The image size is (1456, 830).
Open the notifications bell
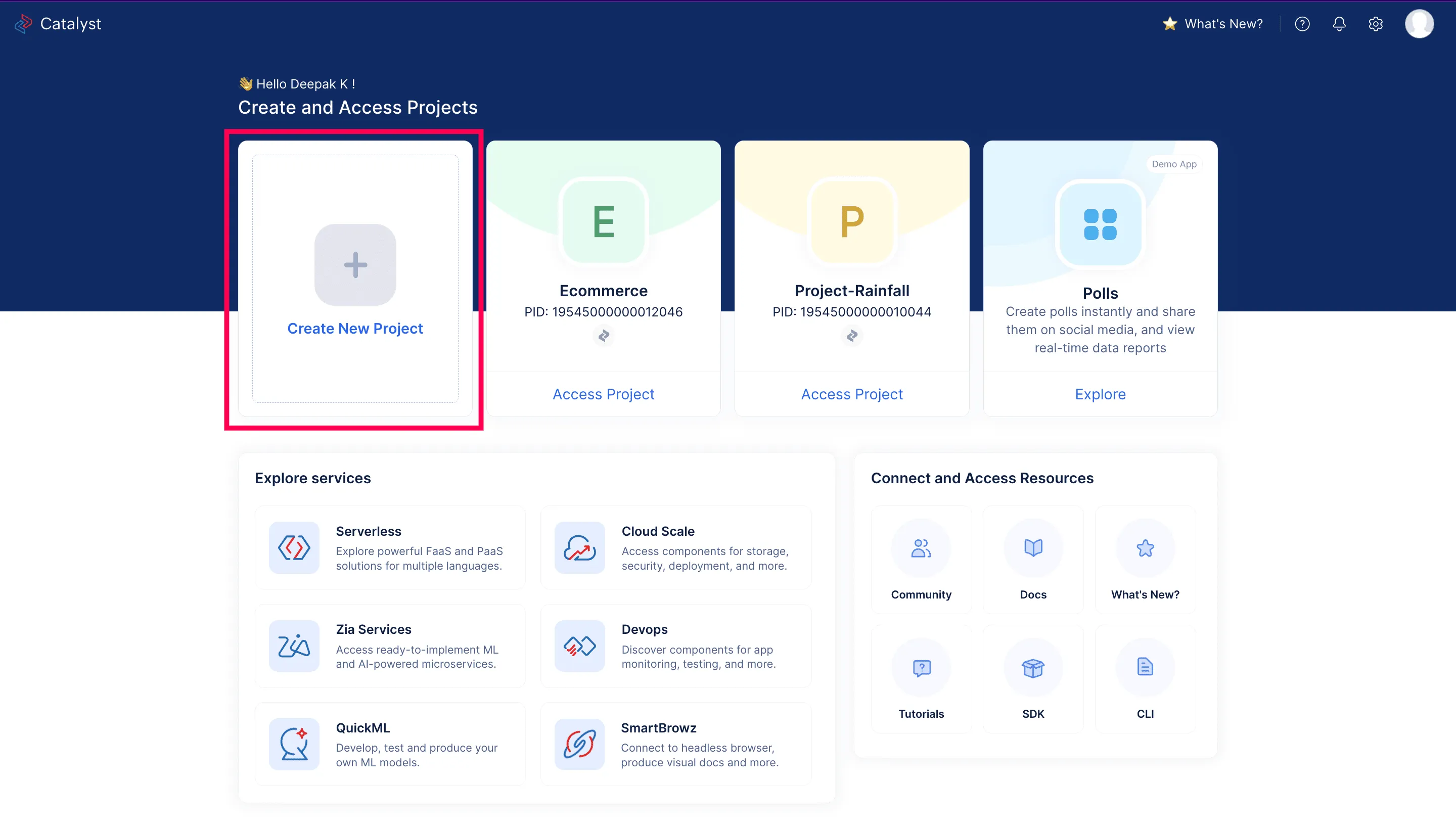click(1339, 24)
